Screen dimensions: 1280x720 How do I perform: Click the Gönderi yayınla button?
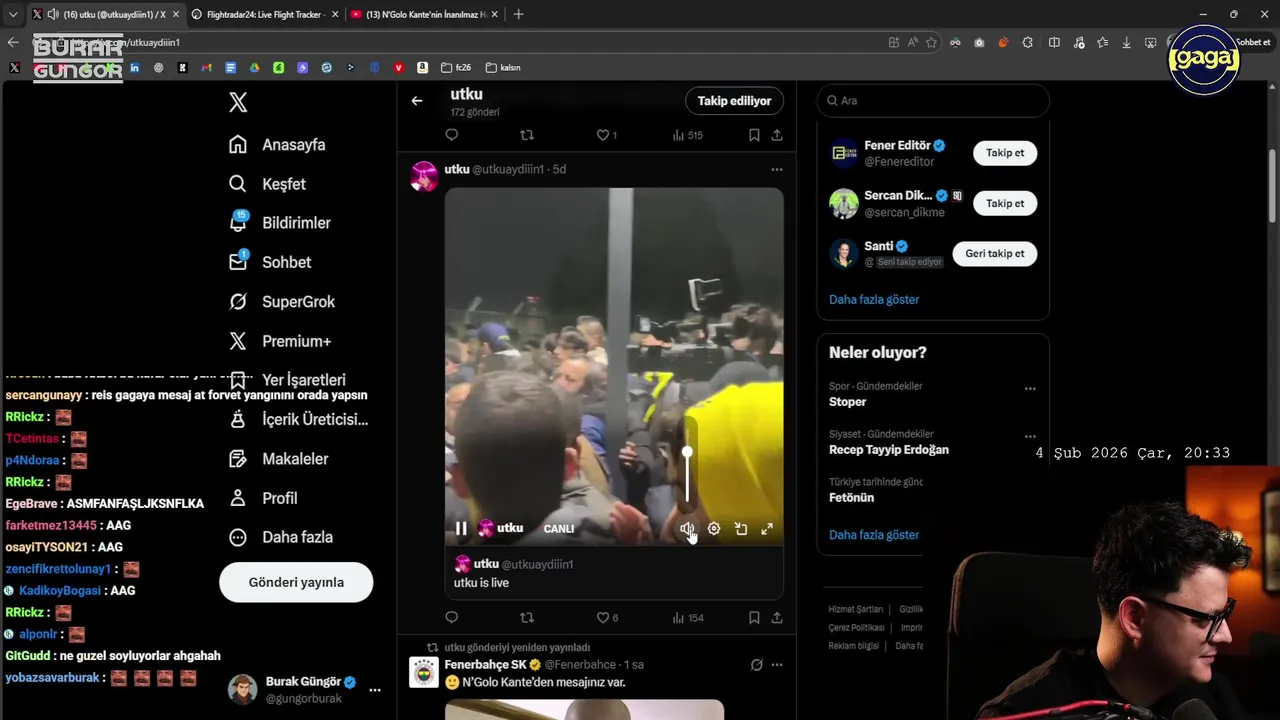click(296, 582)
